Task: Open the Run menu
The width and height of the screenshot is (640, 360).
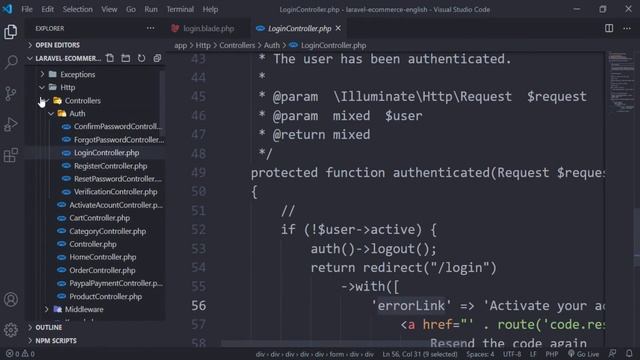Action: 151,9
